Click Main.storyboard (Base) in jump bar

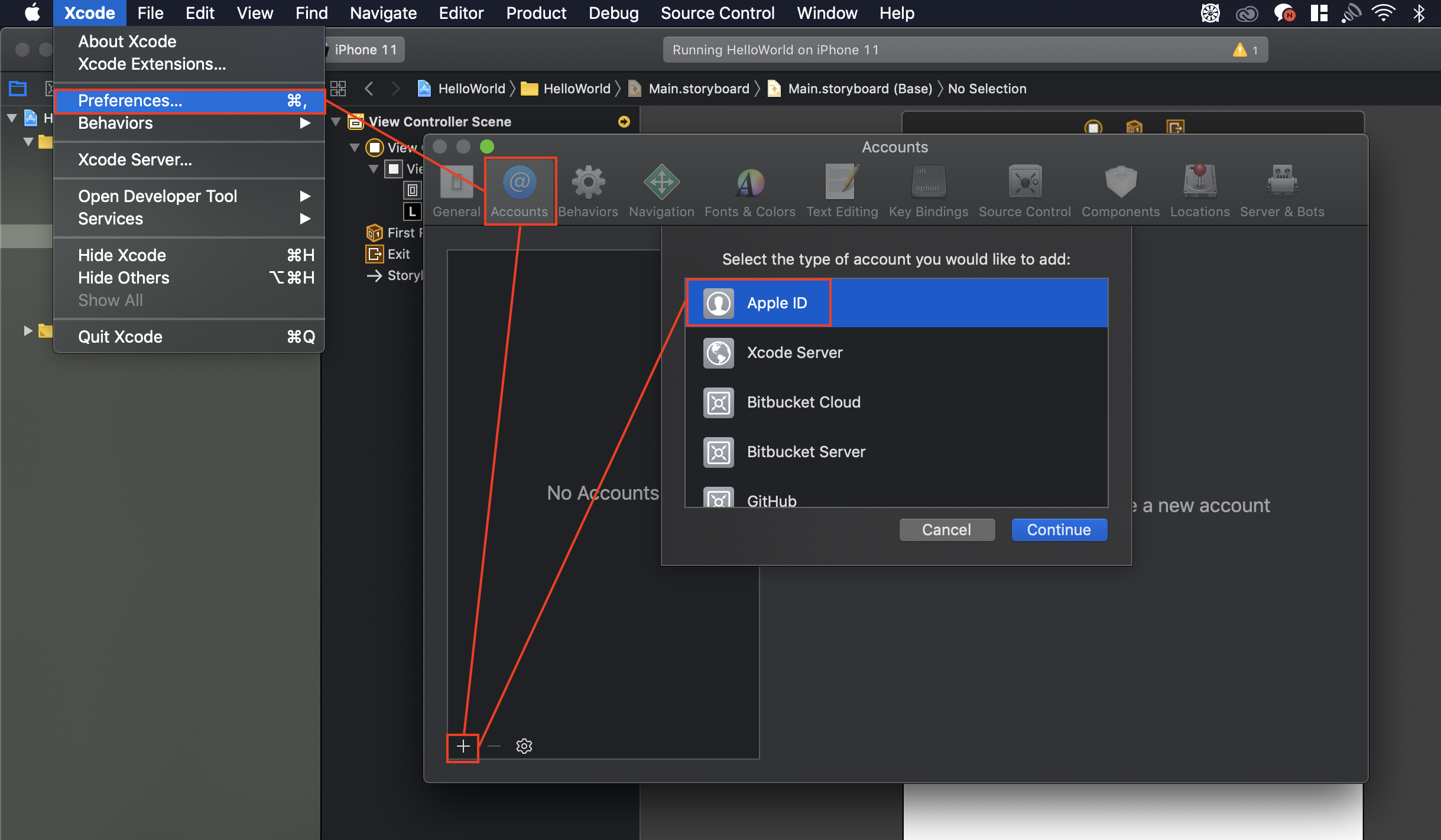[x=850, y=89]
